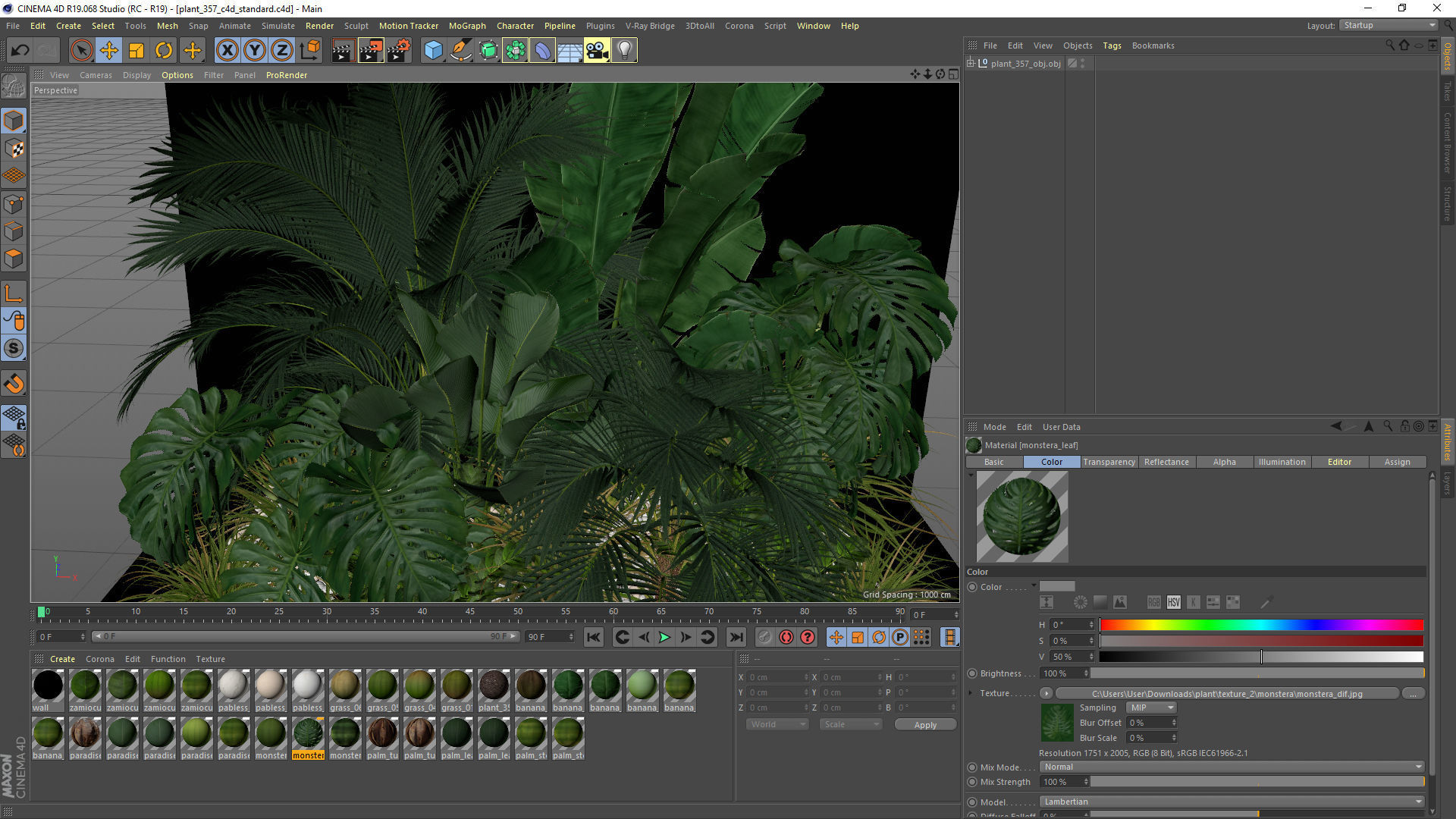Open the Simulate menu

pos(278,26)
